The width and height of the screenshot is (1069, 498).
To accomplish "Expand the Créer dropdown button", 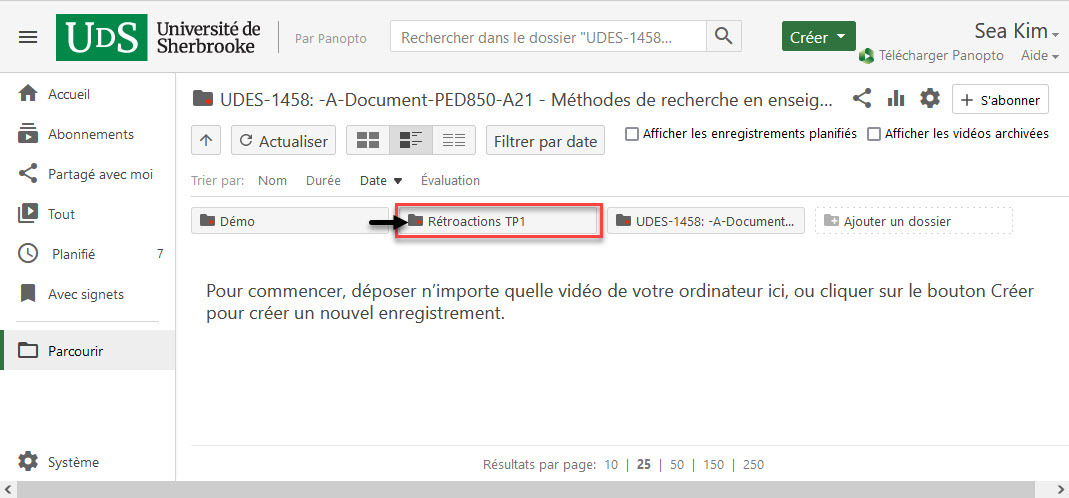I will 818,37.
